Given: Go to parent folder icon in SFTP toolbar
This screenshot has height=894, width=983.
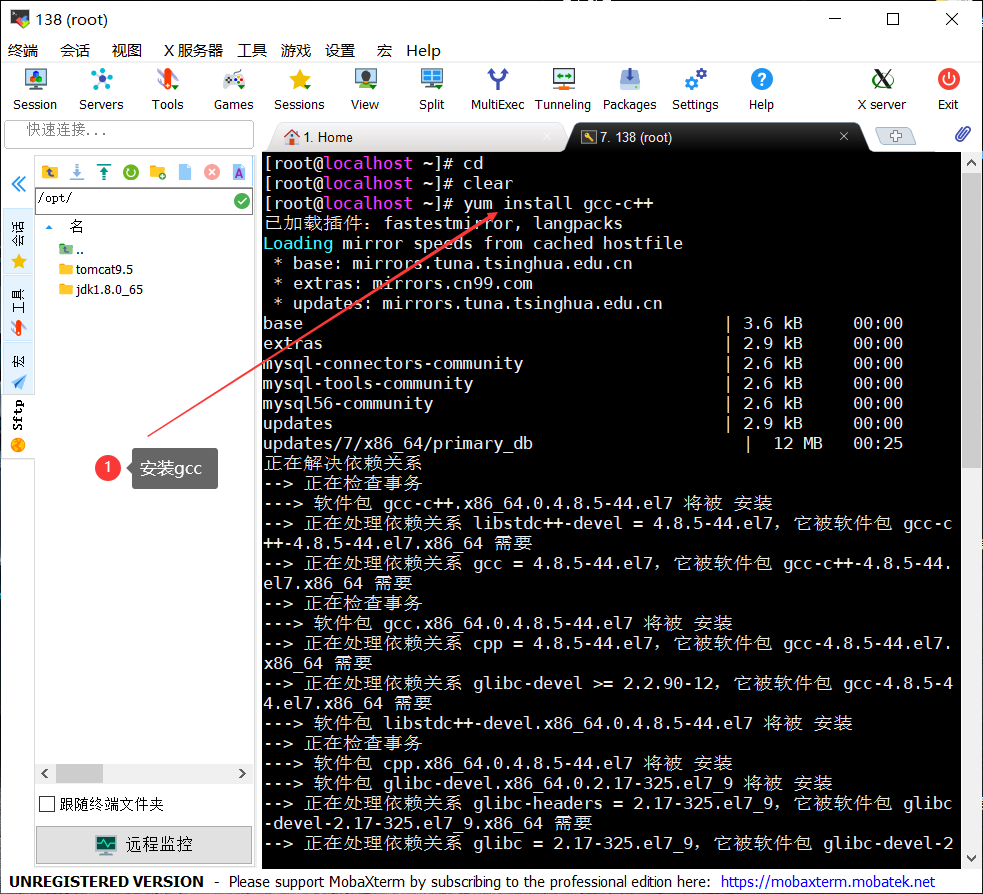Looking at the screenshot, I should point(50,172).
